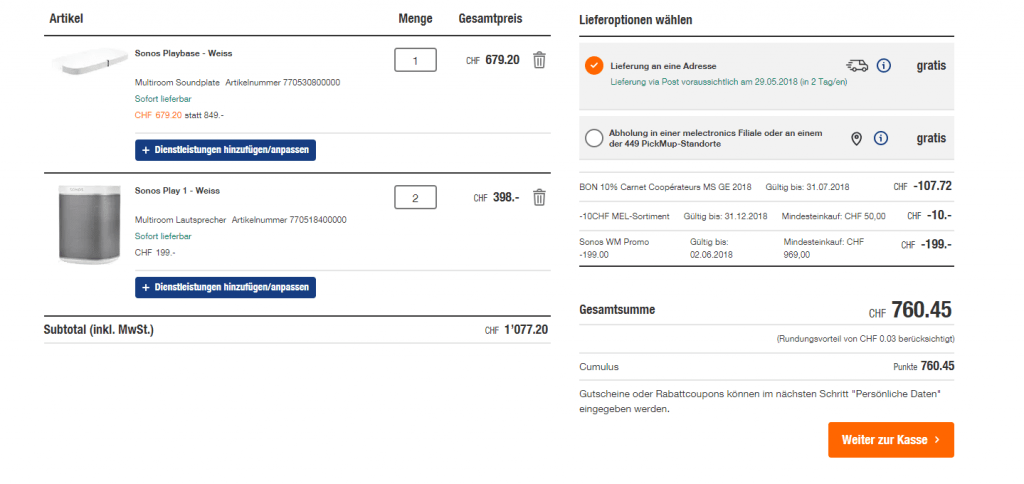Remove Sonos Play 1 via trash icon
The image size is (1024, 484).
pyautogui.click(x=539, y=197)
